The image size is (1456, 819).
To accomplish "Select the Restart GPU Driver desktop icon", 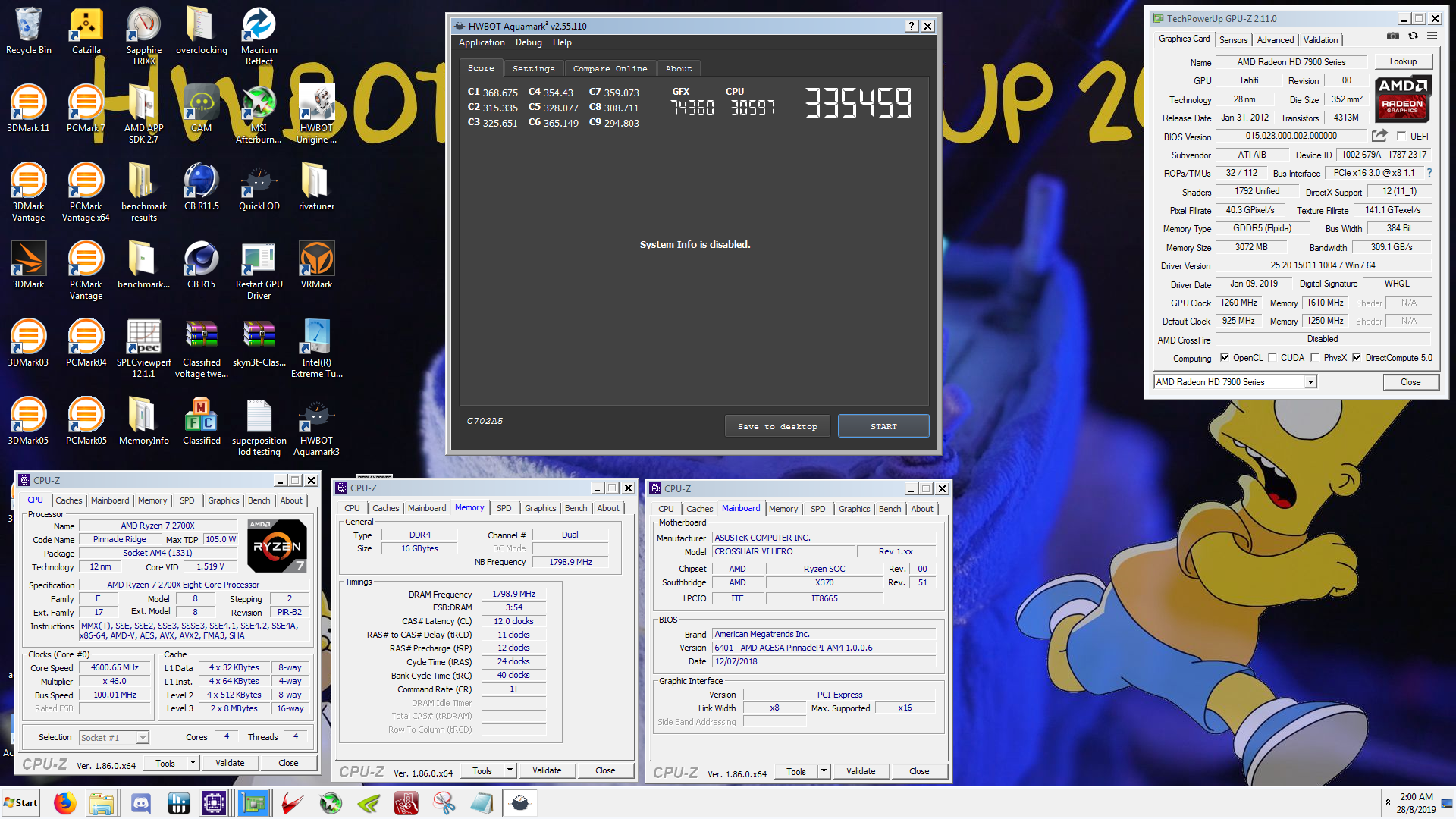I will pyautogui.click(x=259, y=270).
